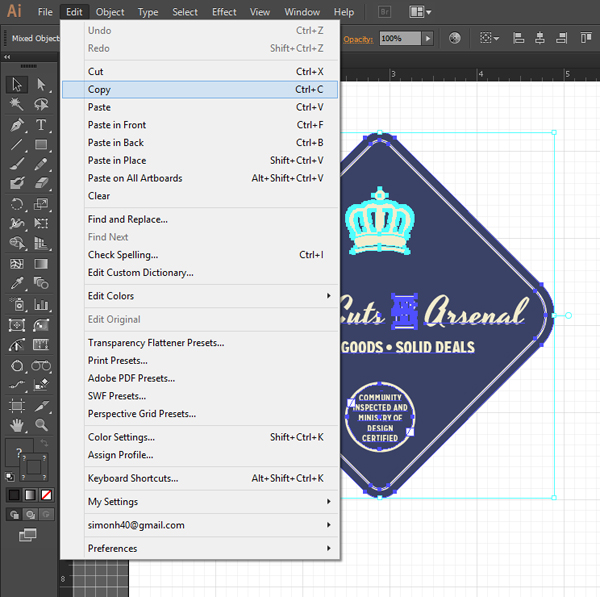Click the Opacity 100% input field
Image resolution: width=600 pixels, height=597 pixels.
coord(400,38)
